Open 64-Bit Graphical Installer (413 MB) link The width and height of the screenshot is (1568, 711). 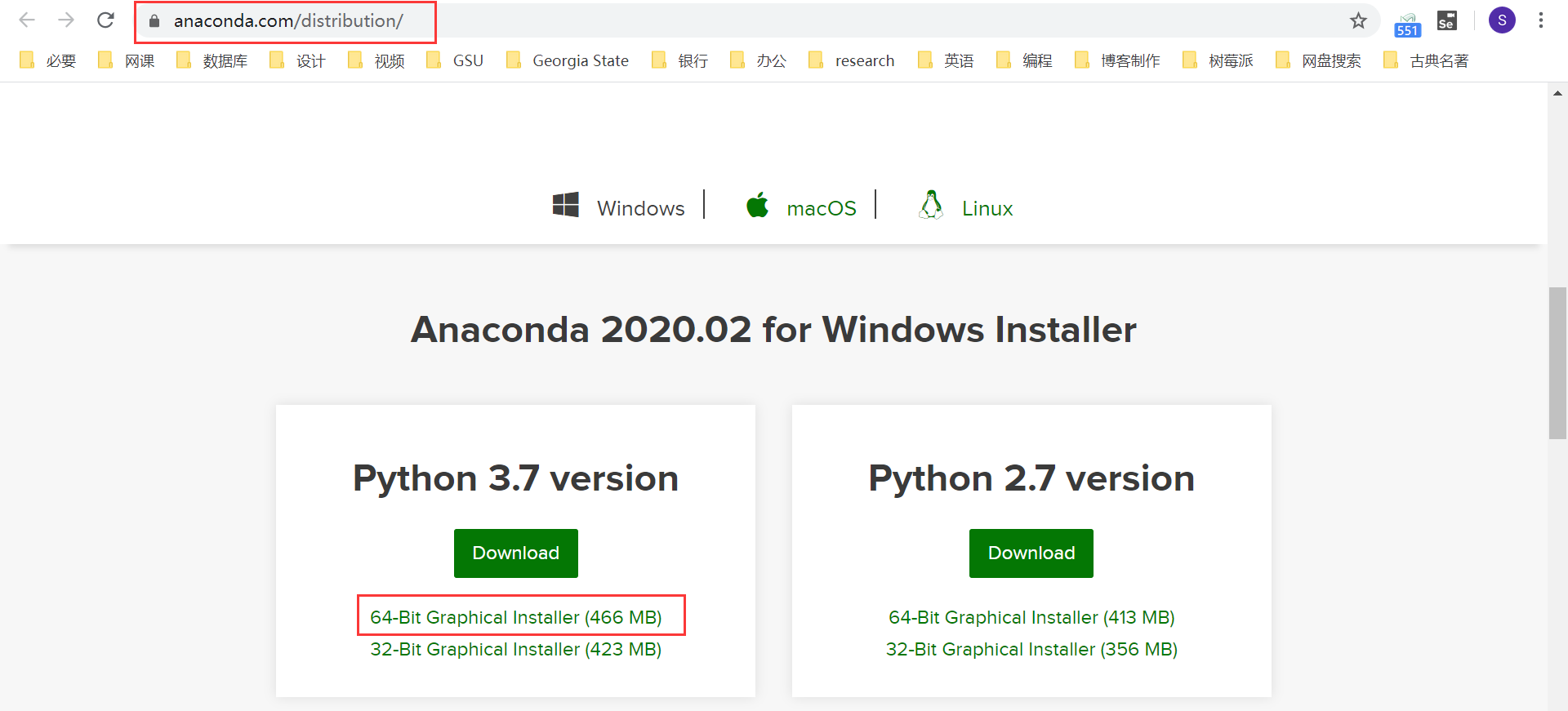1031,617
